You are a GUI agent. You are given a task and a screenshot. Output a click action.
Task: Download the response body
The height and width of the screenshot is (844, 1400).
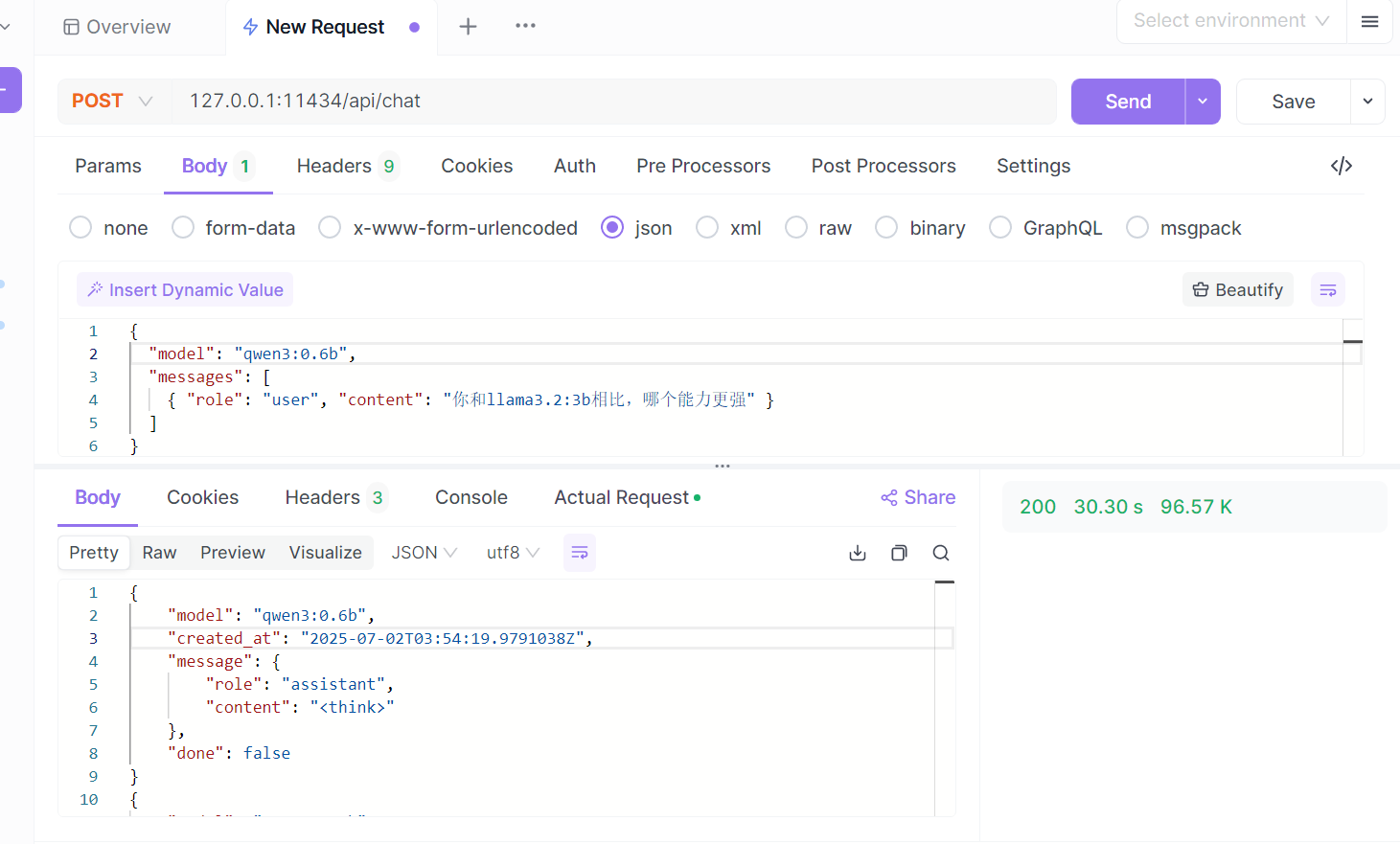(858, 553)
